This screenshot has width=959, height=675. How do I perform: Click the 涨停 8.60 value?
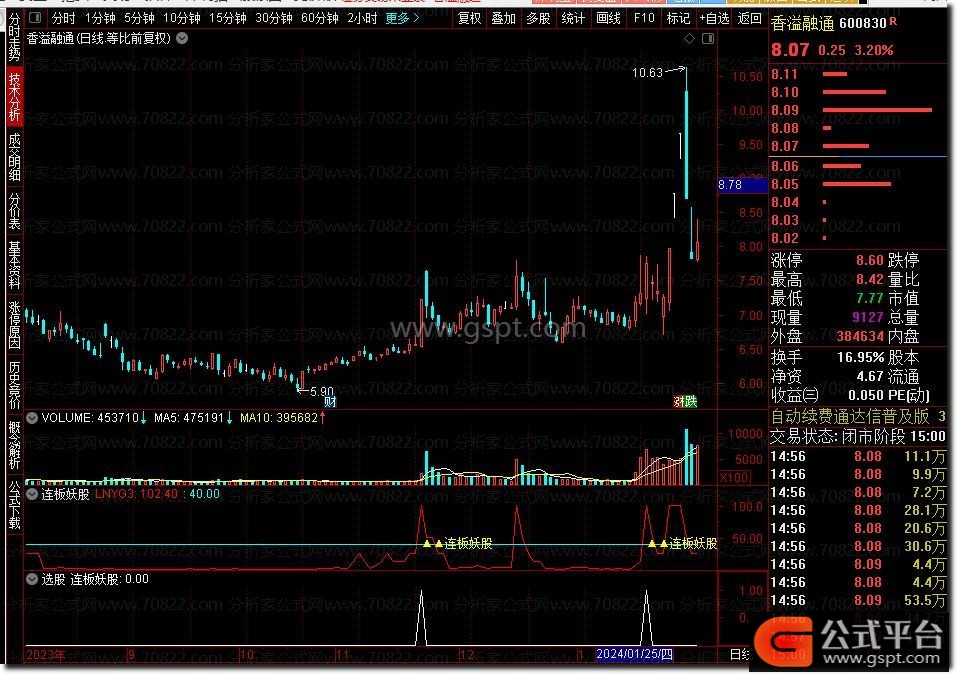tap(870, 260)
